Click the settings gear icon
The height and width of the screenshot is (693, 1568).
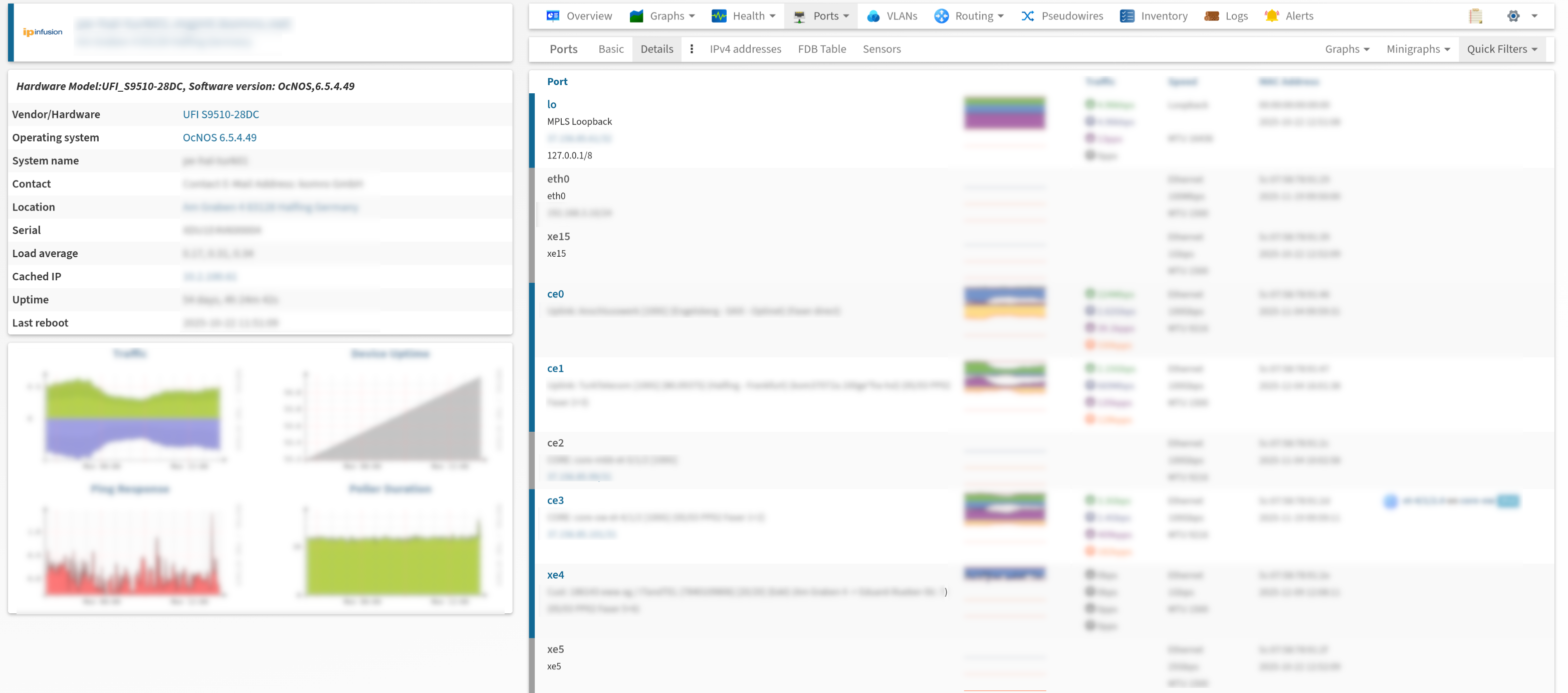pos(1513,16)
